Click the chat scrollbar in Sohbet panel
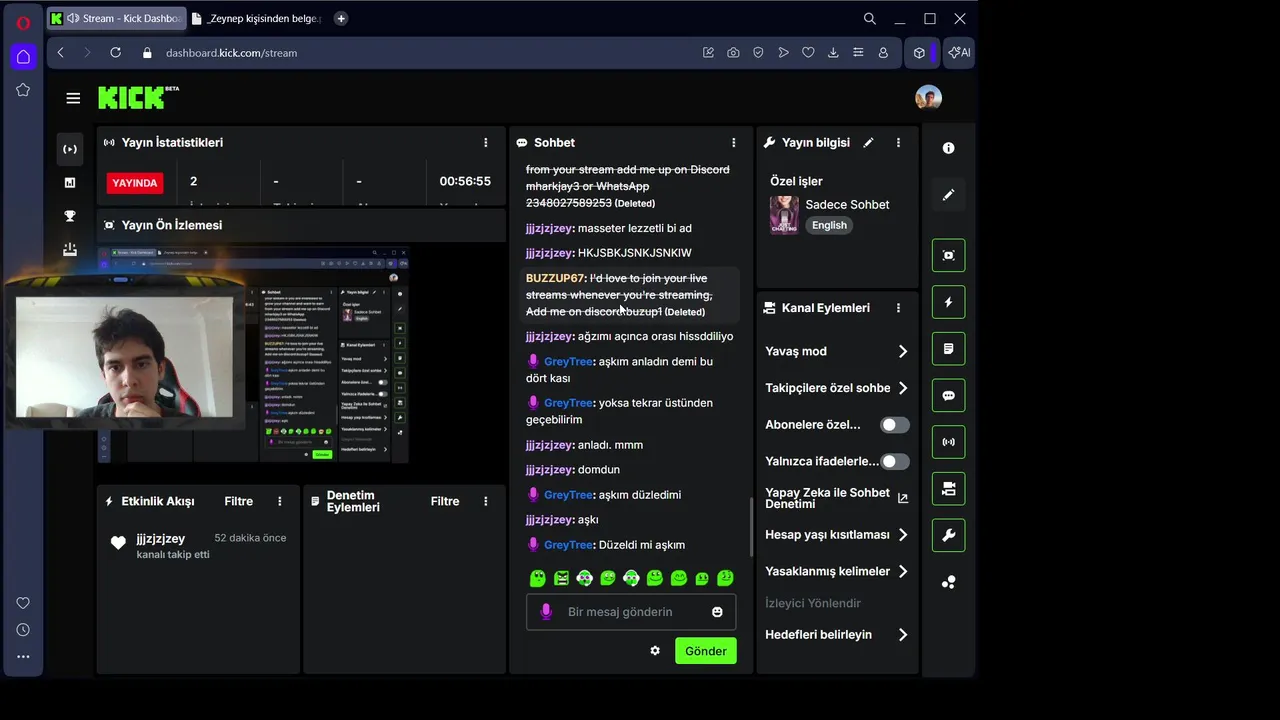1280x720 pixels. [x=751, y=528]
